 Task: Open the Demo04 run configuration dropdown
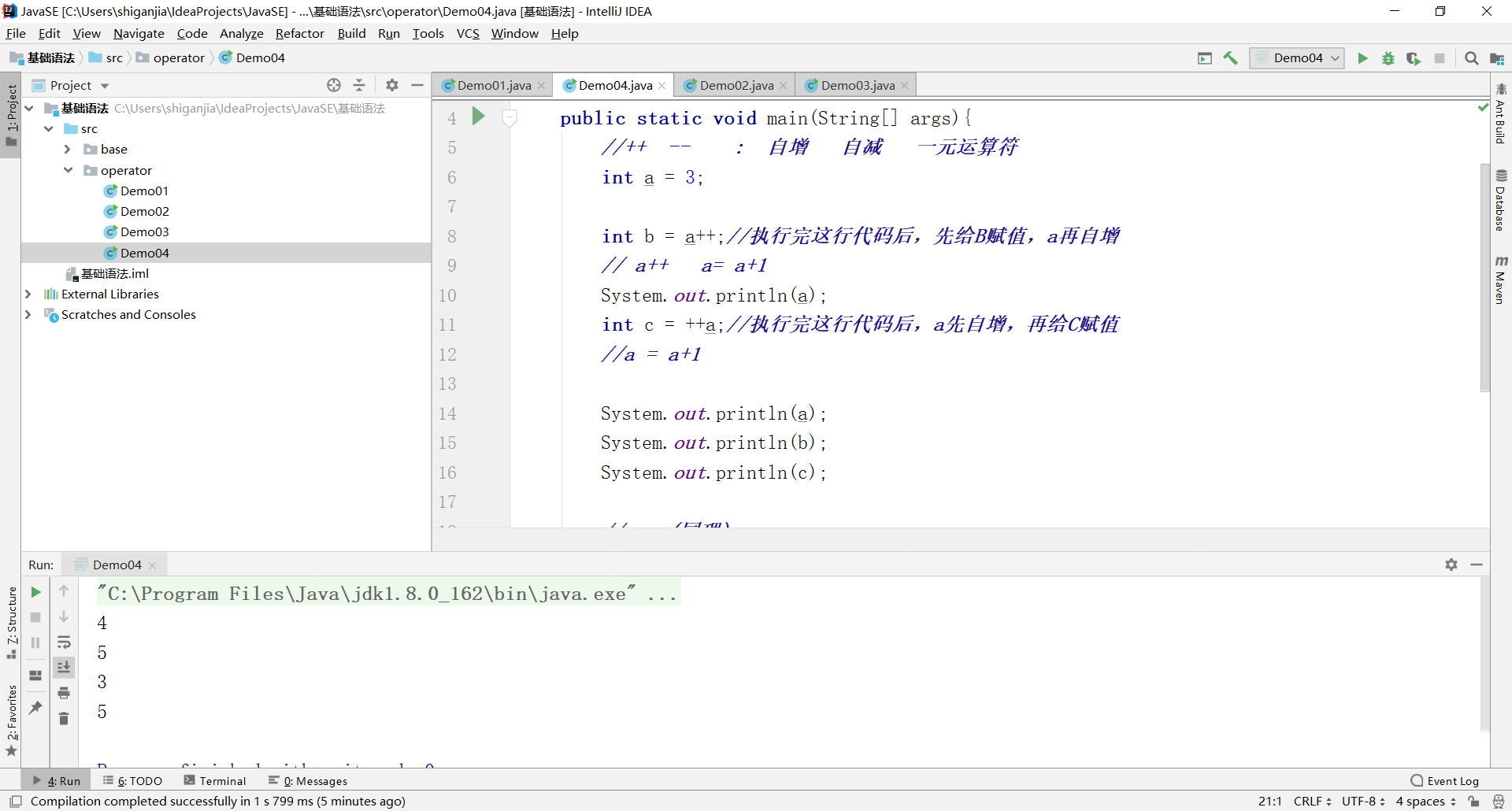[x=1297, y=58]
